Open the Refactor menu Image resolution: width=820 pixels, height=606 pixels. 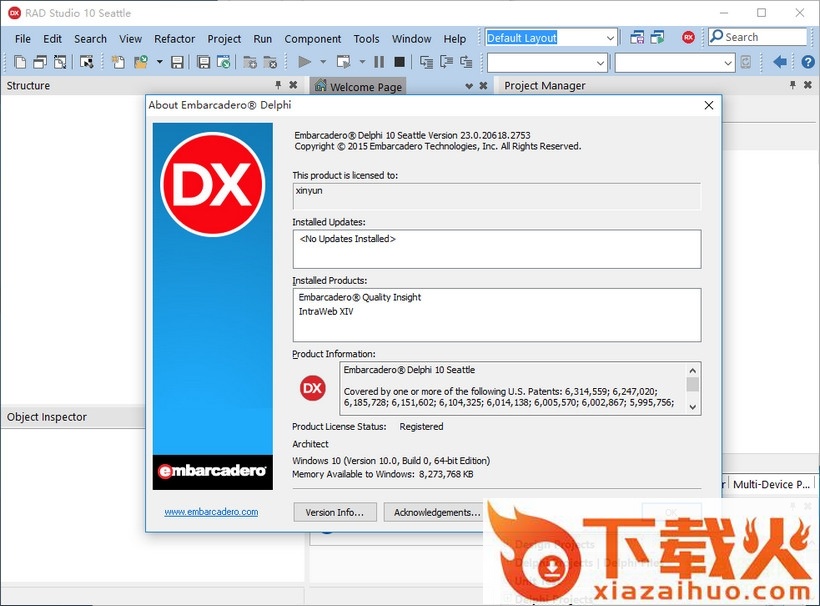[x=174, y=39]
